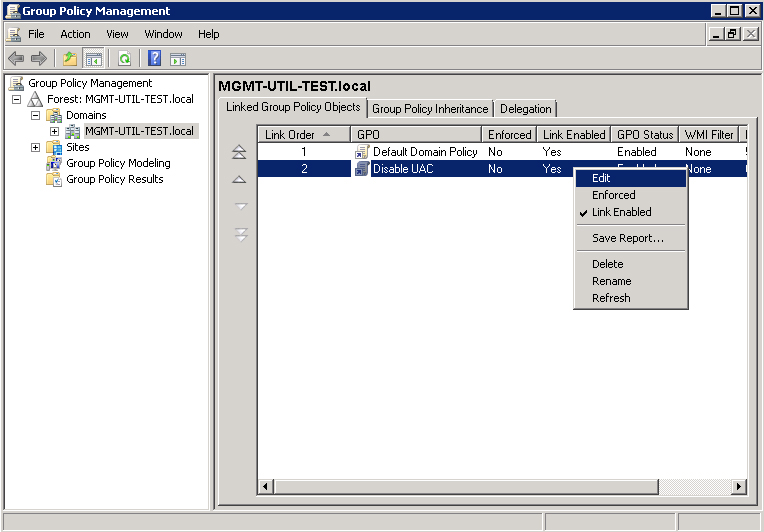Image resolution: width=764 pixels, height=532 pixels.
Task: Switch to the Group Policy Inheritance tab
Action: pyautogui.click(x=430, y=109)
